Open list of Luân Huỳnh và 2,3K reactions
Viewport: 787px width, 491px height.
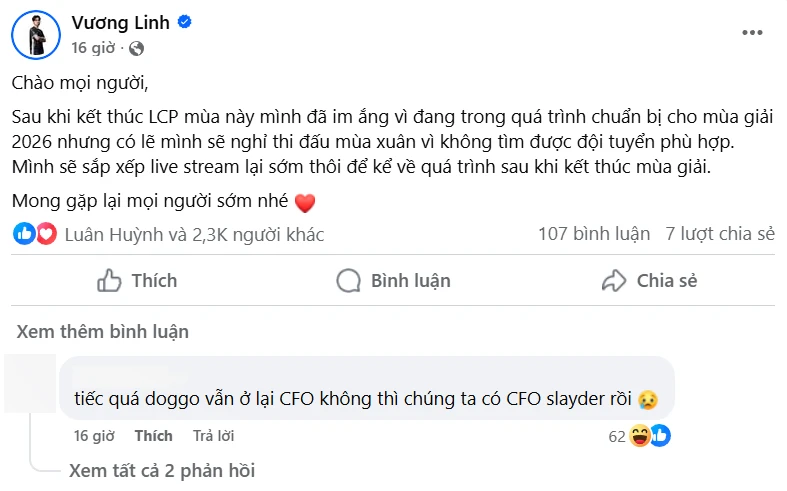click(x=194, y=234)
